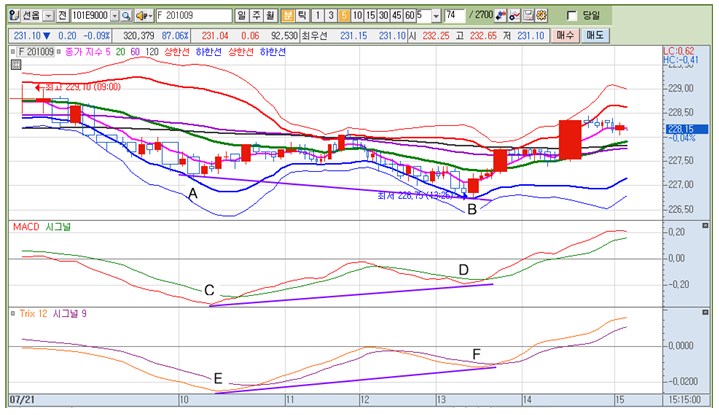The image size is (719, 415).
Task: Open the chart settings gear icon
Action: coord(540,16)
